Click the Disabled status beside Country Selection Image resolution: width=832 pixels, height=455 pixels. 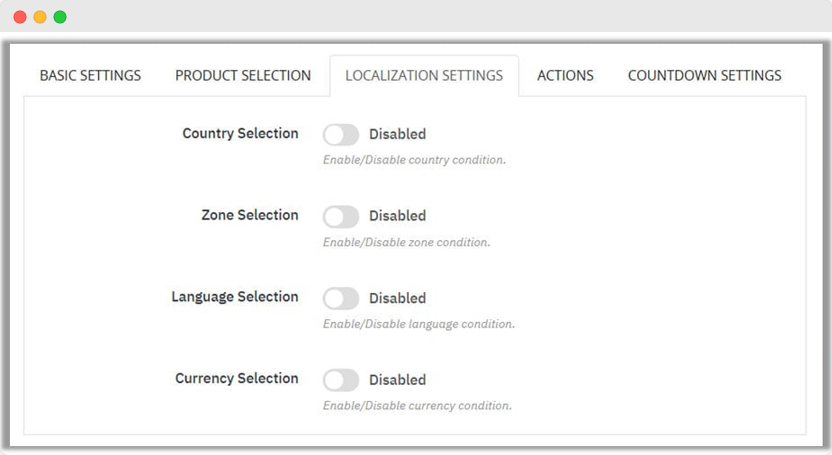[397, 134]
